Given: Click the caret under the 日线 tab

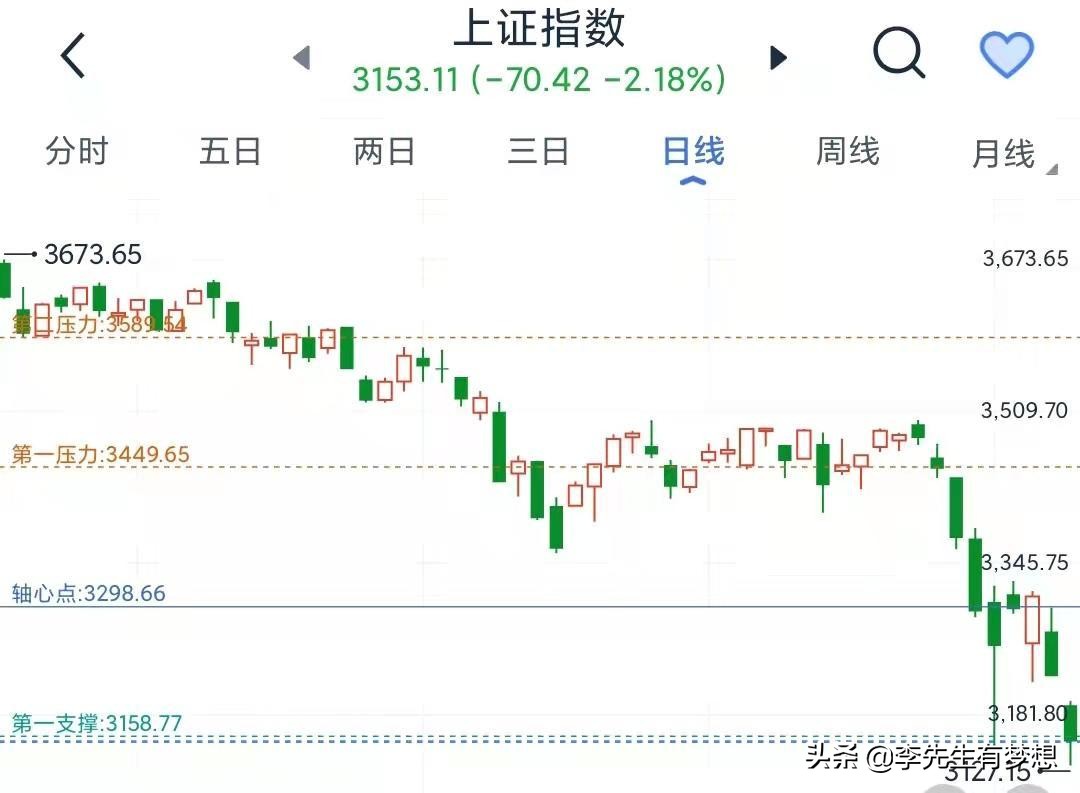Looking at the screenshot, I should (x=692, y=180).
